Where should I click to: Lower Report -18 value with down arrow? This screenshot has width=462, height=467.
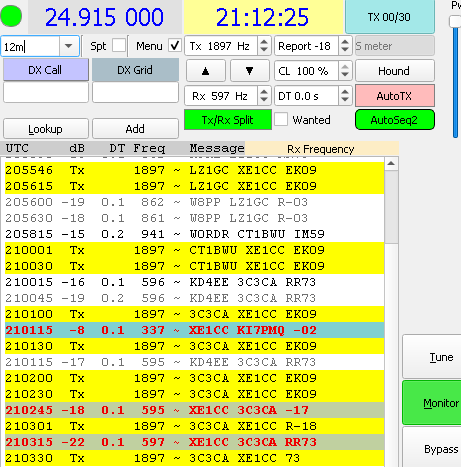[x=345, y=50]
